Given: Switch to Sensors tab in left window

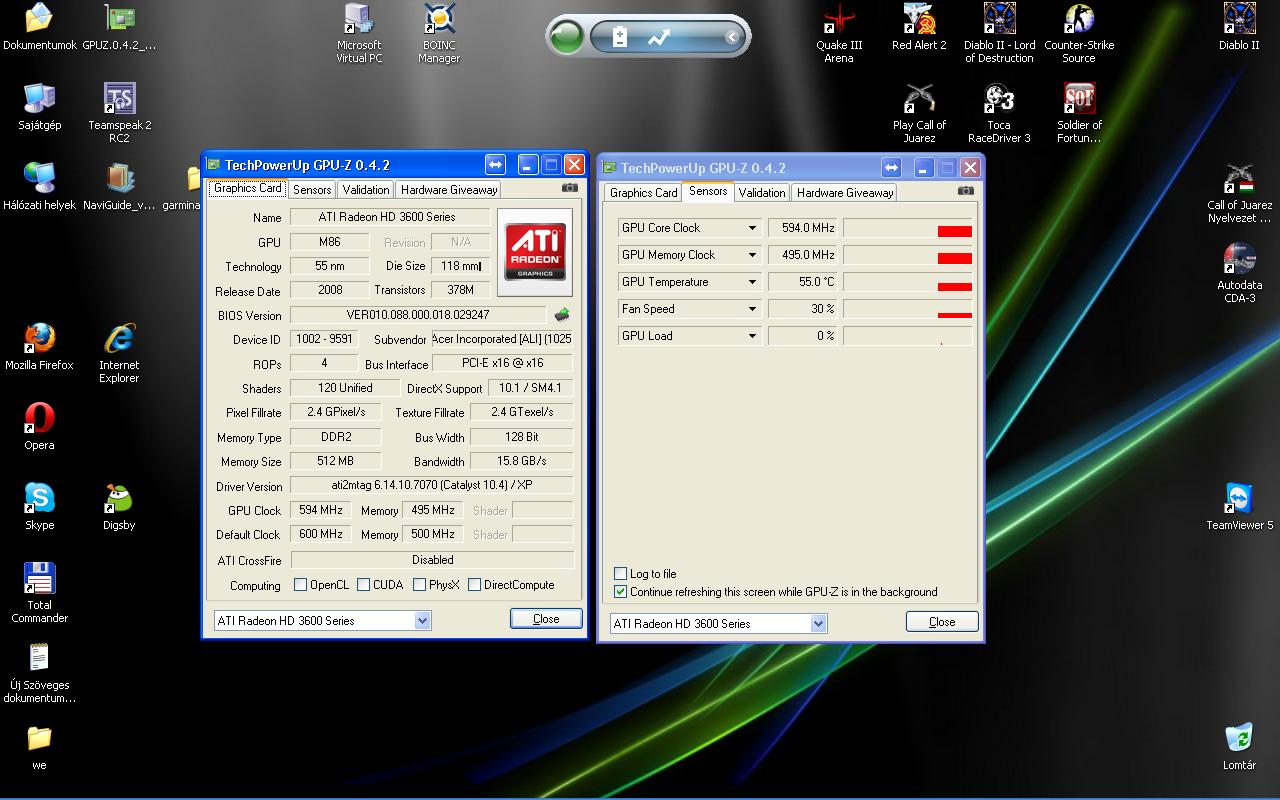Looking at the screenshot, I should pyautogui.click(x=312, y=190).
